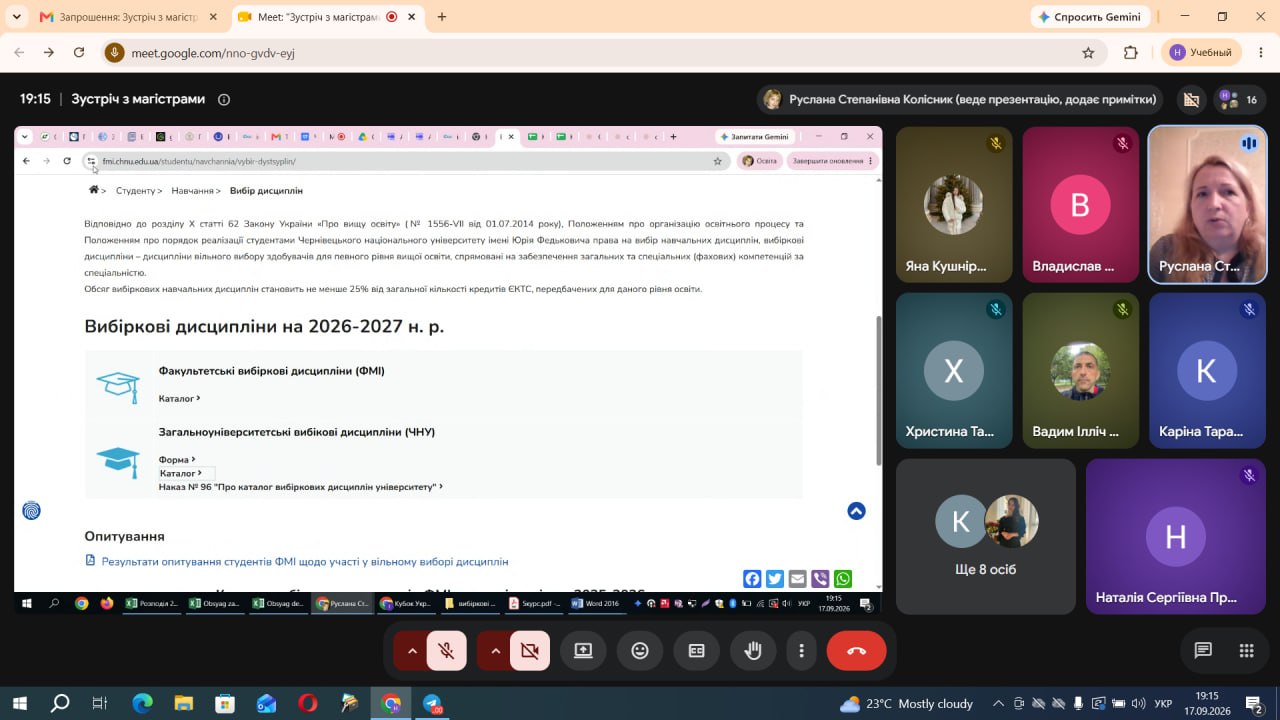The width and height of the screenshot is (1280, 720).
Task: Open the Форма link in shared screen
Action: tap(177, 459)
